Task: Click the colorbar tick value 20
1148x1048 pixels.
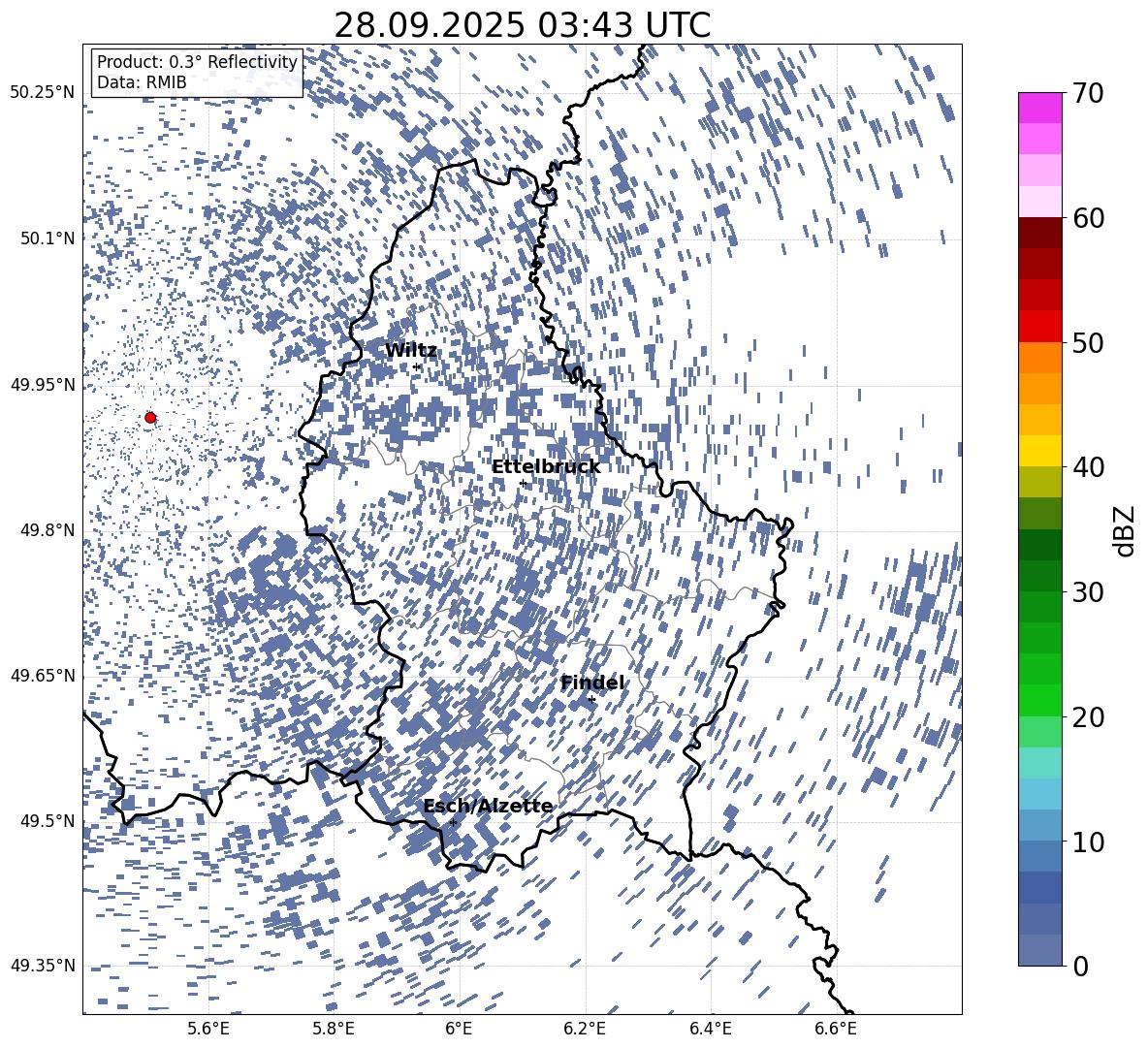Action: [1087, 717]
